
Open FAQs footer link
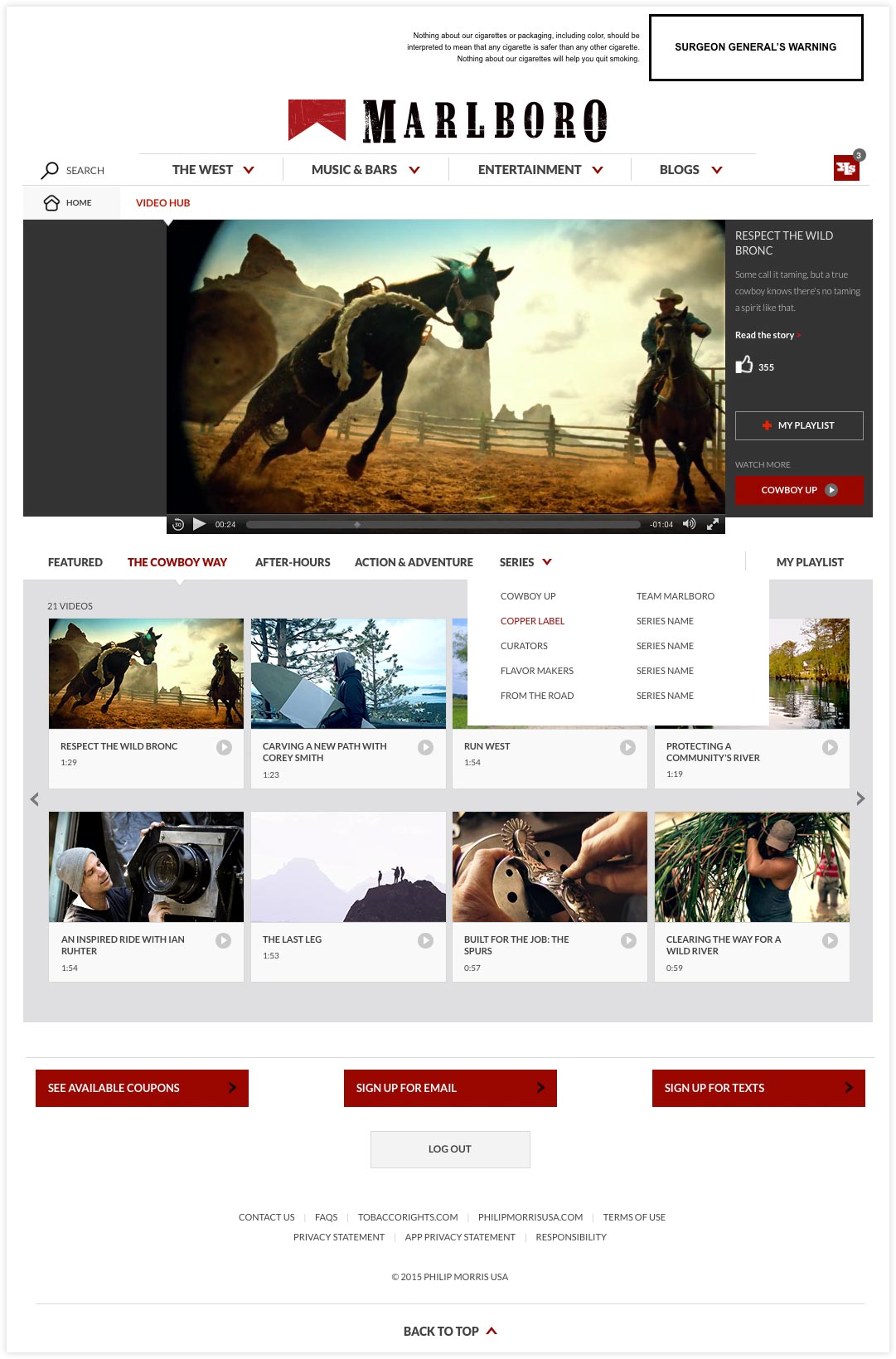pyautogui.click(x=326, y=1217)
